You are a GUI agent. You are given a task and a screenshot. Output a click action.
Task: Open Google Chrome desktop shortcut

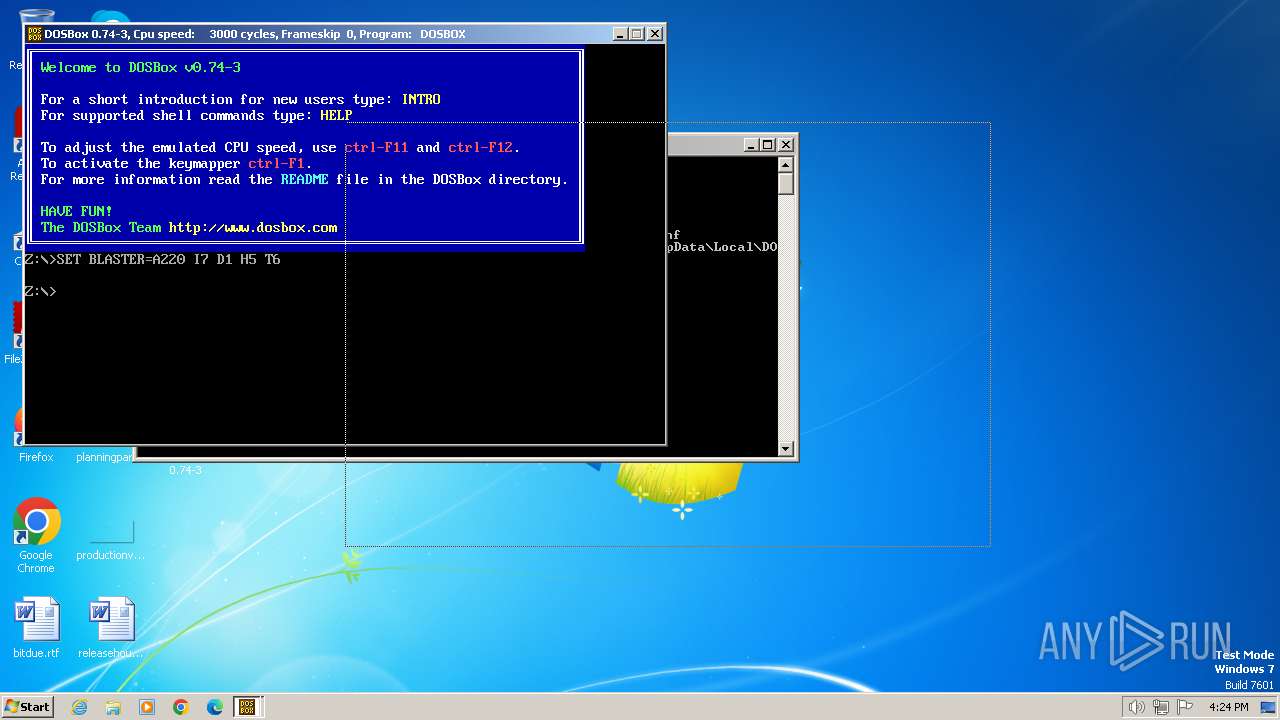point(36,536)
